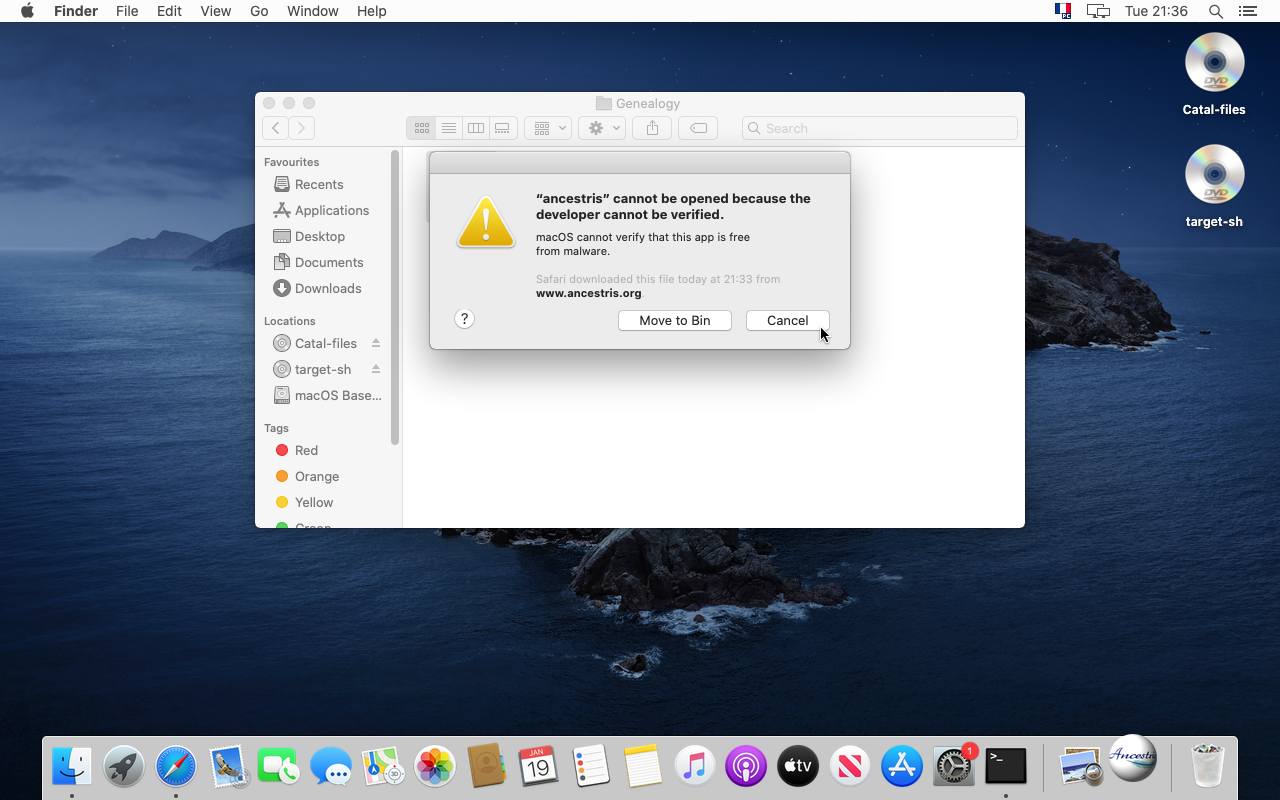This screenshot has height=800, width=1280.
Task: Open Music from the Dock
Action: pos(695,767)
